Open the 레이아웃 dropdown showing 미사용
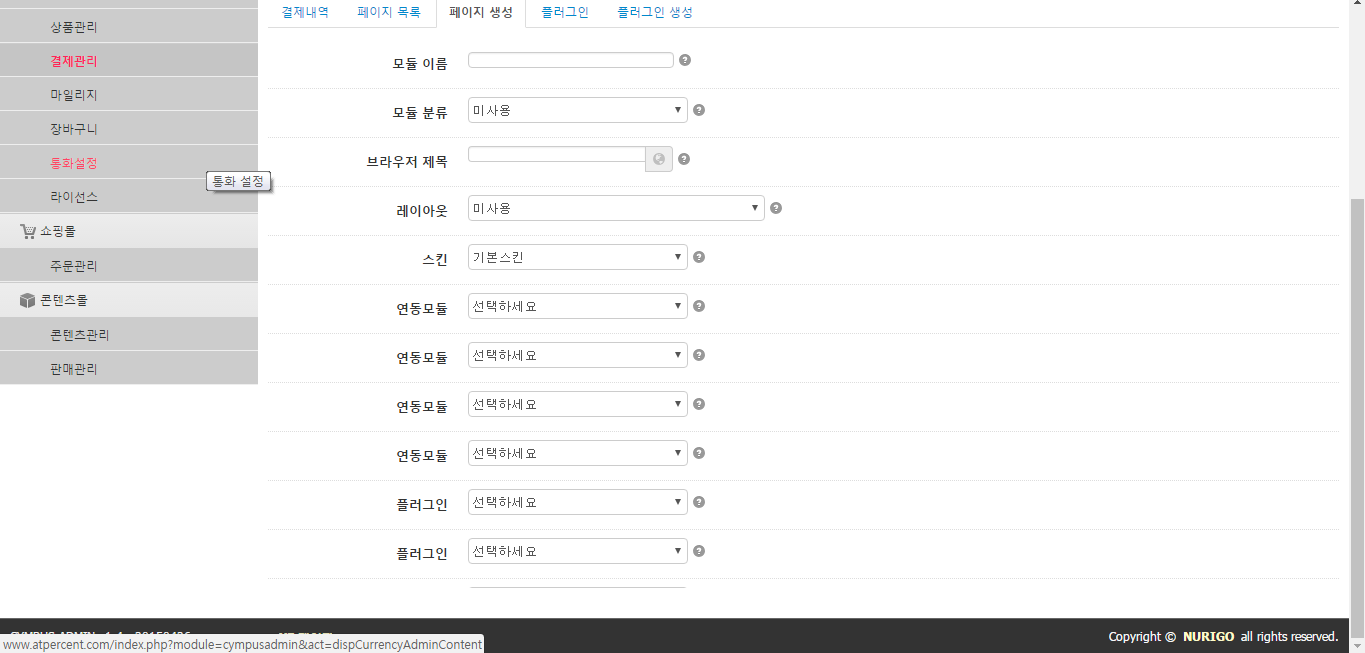Viewport: 1365px width, 653px height. [615, 208]
